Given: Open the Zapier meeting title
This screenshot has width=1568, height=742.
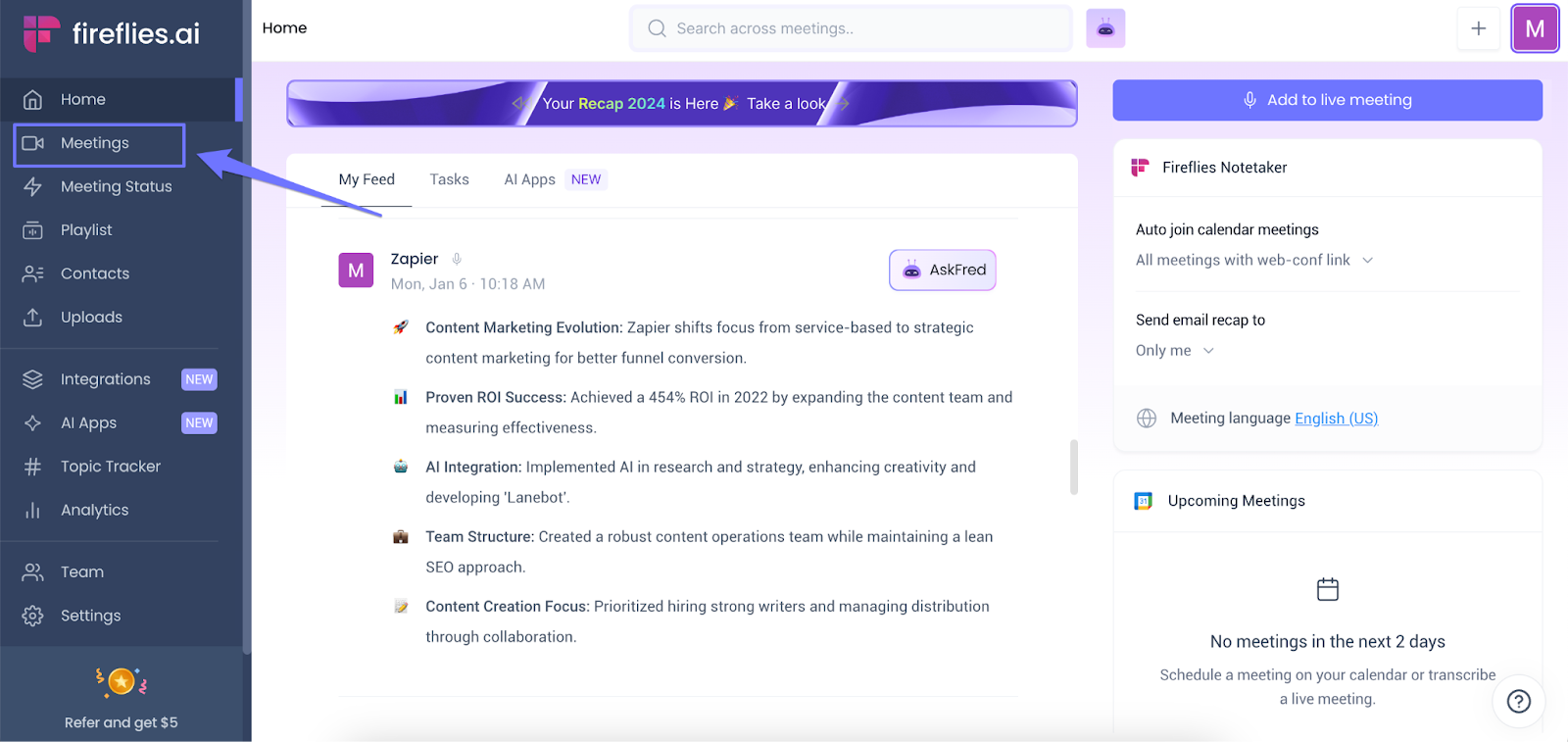Looking at the screenshot, I should [415, 259].
